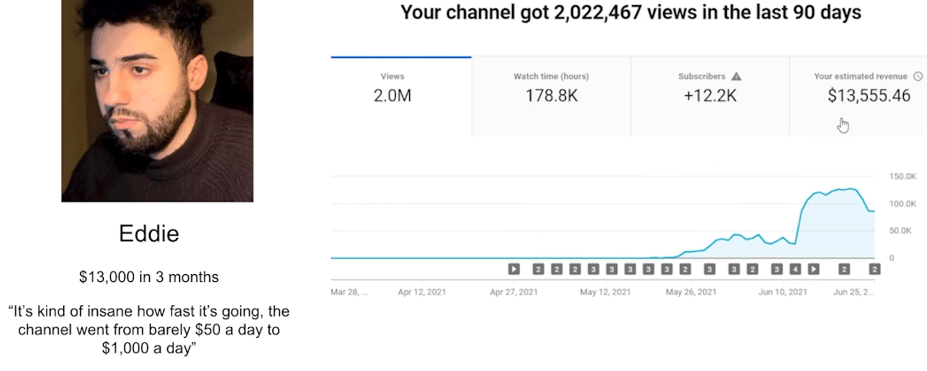Click the Jun 10, 2021 date label on the axis
The width and height of the screenshot is (927, 371).
pyautogui.click(x=783, y=292)
